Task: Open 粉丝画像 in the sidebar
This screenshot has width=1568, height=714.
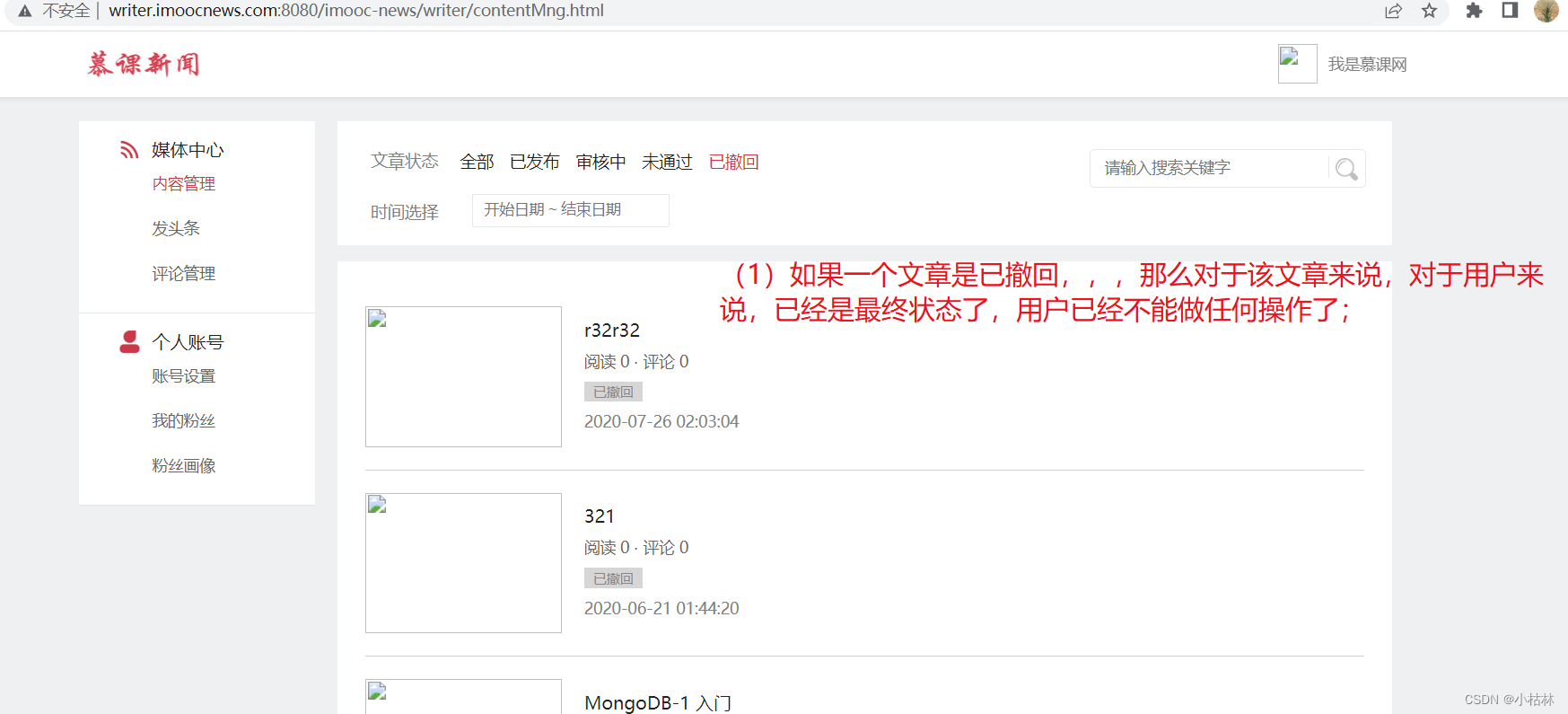Action: pos(183,465)
